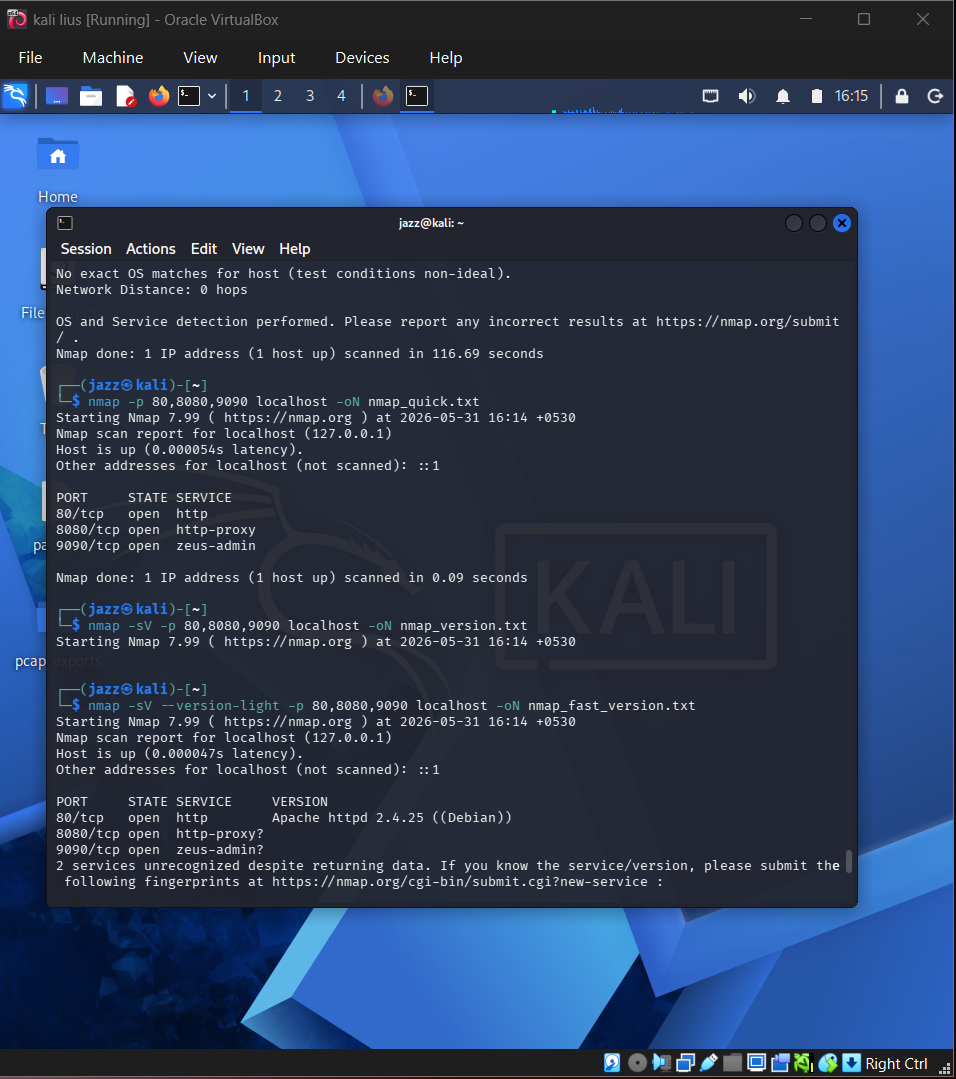Click the terminal scrollbar handle

(x=849, y=862)
